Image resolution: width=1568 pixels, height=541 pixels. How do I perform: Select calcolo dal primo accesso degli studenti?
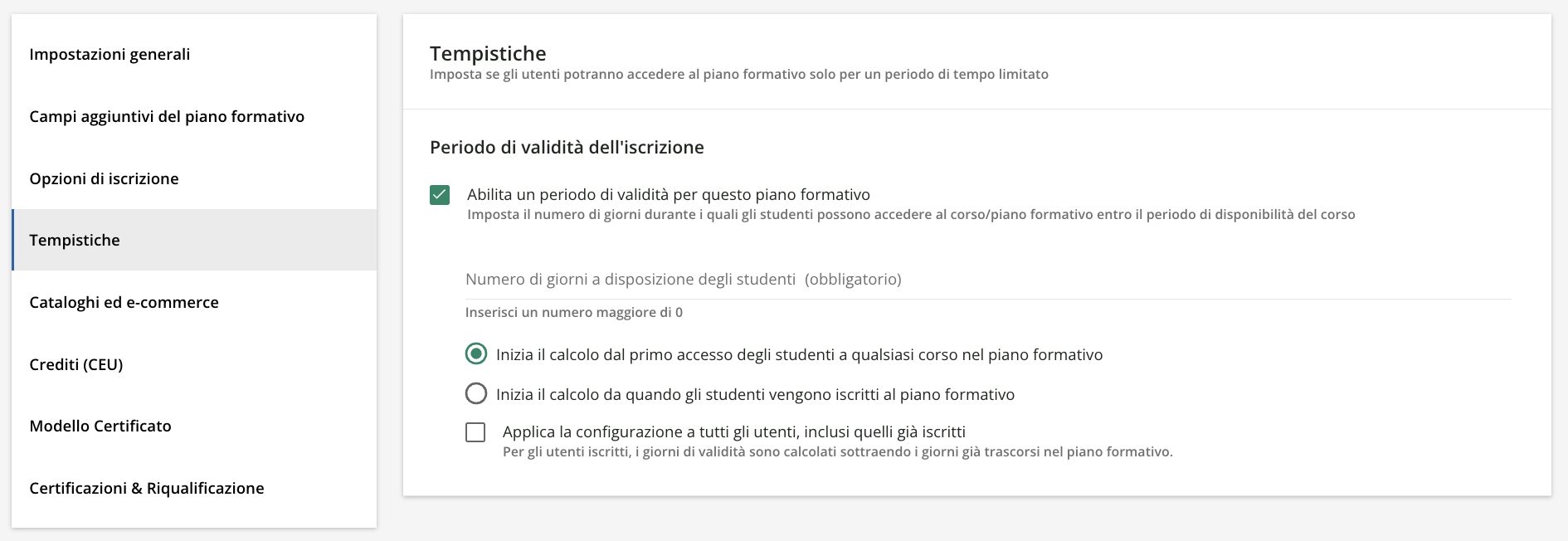click(x=476, y=354)
